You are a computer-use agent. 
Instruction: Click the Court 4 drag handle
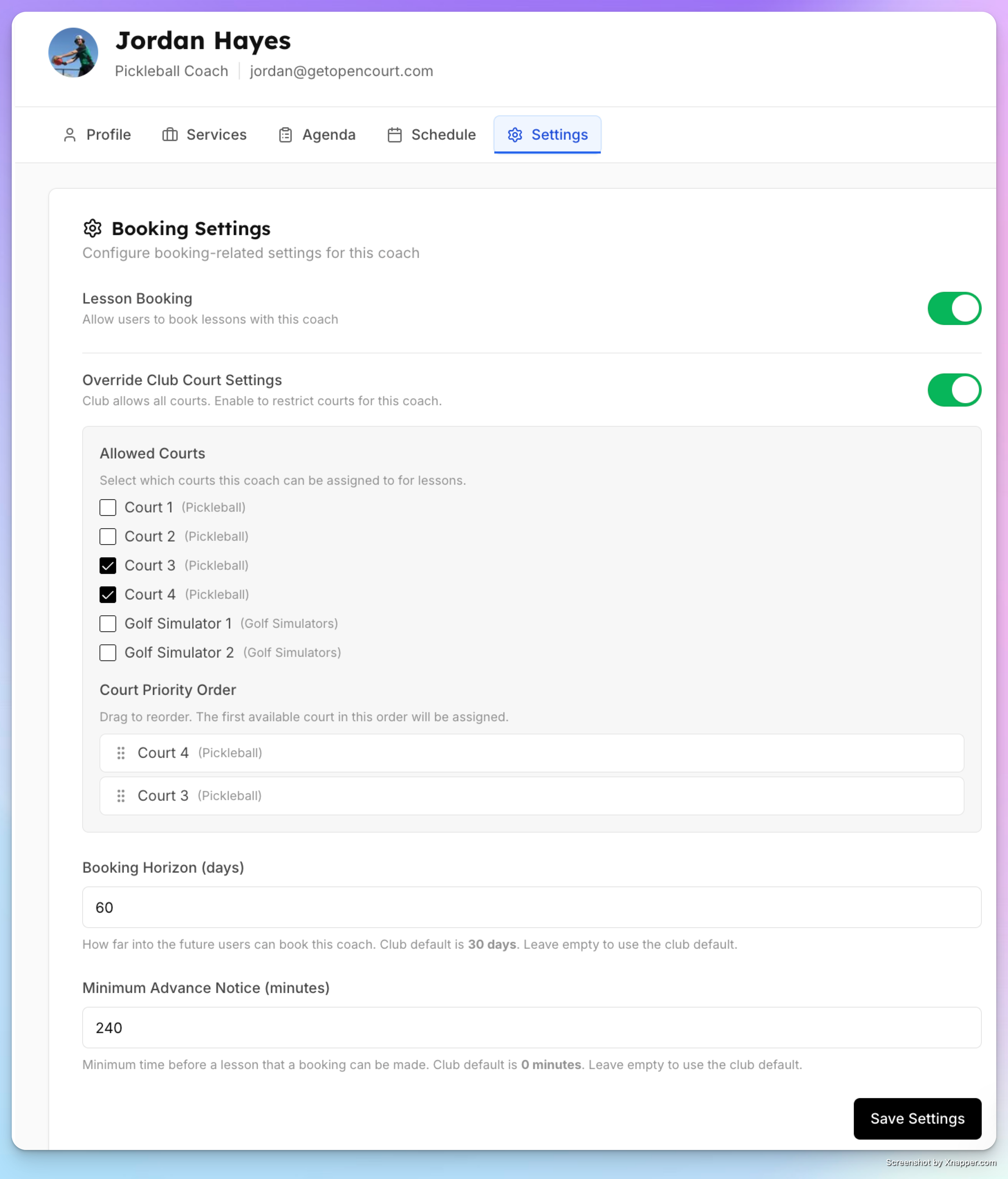point(121,753)
